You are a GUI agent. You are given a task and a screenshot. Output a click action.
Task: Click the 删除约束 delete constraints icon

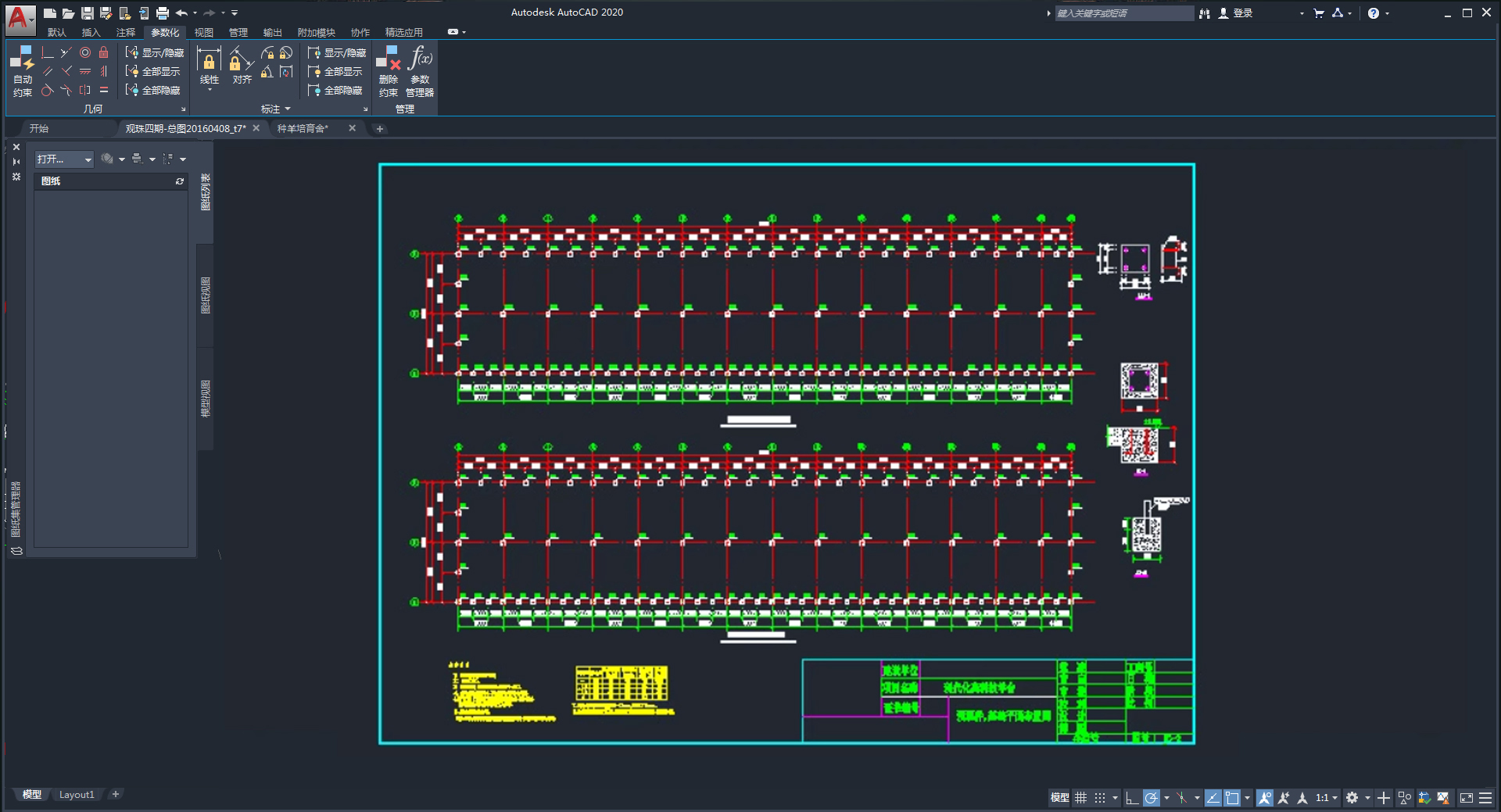click(x=389, y=70)
